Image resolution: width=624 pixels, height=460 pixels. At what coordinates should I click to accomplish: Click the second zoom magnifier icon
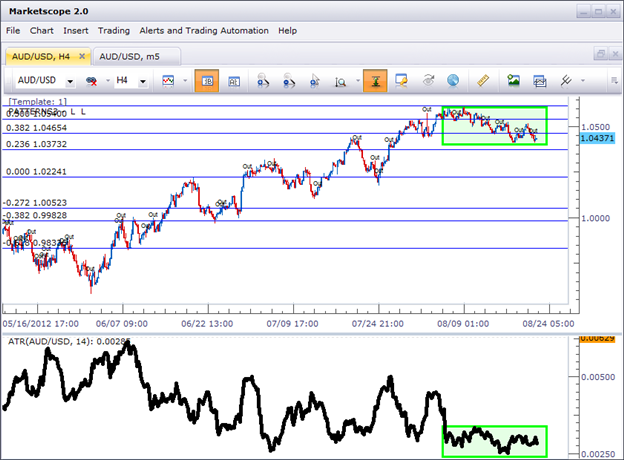click(x=289, y=81)
